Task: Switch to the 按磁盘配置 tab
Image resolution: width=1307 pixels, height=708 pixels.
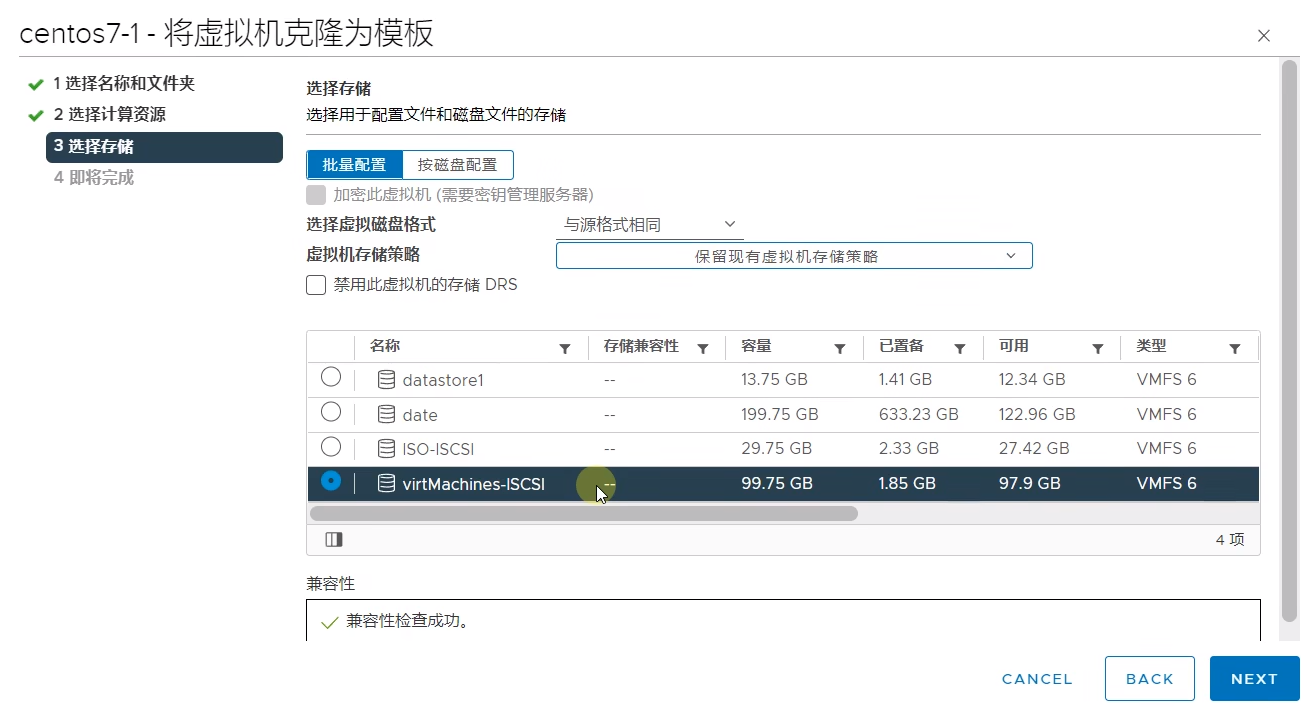Action: click(x=456, y=164)
